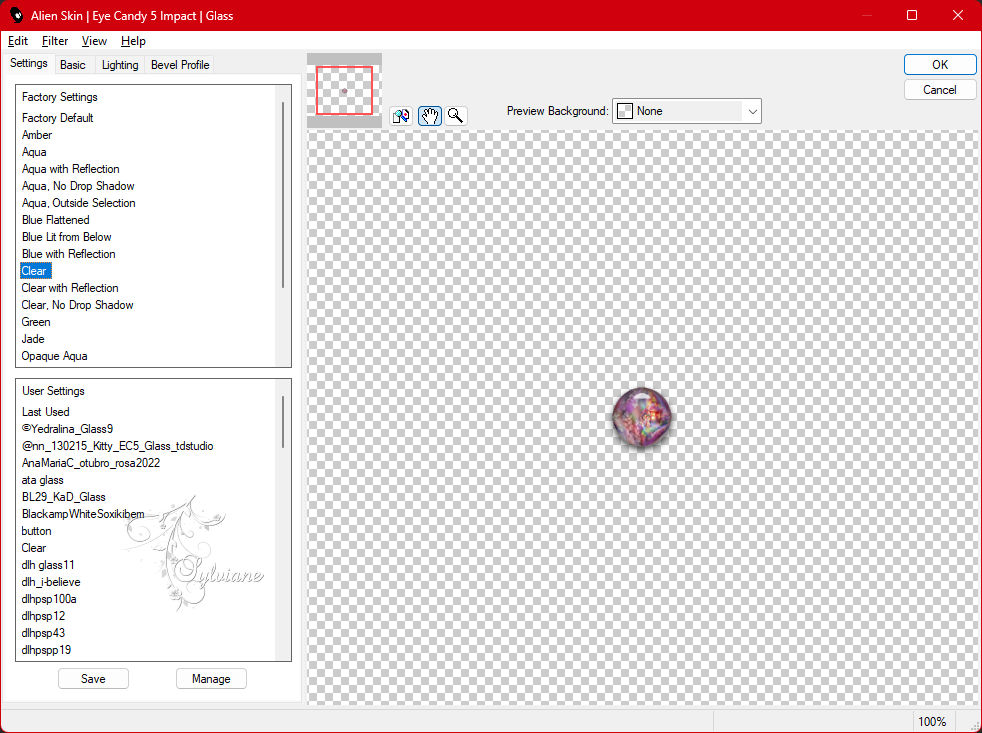
Task: Click the User Settings list scrollbar
Action: [x=283, y=421]
